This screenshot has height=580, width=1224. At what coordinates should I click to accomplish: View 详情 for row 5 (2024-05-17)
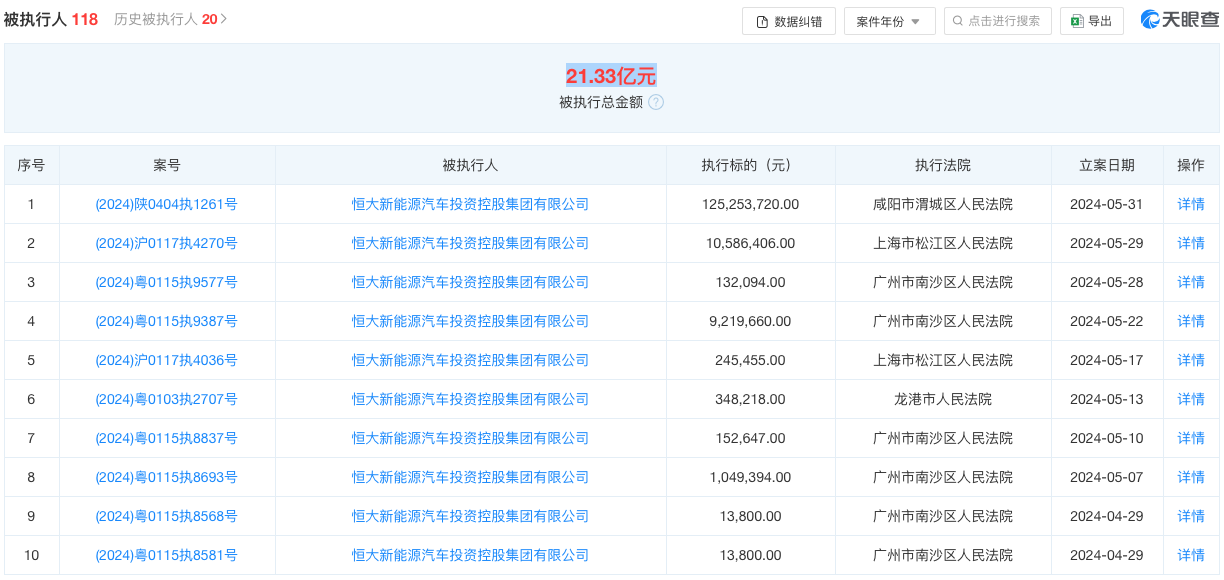[x=1191, y=360]
